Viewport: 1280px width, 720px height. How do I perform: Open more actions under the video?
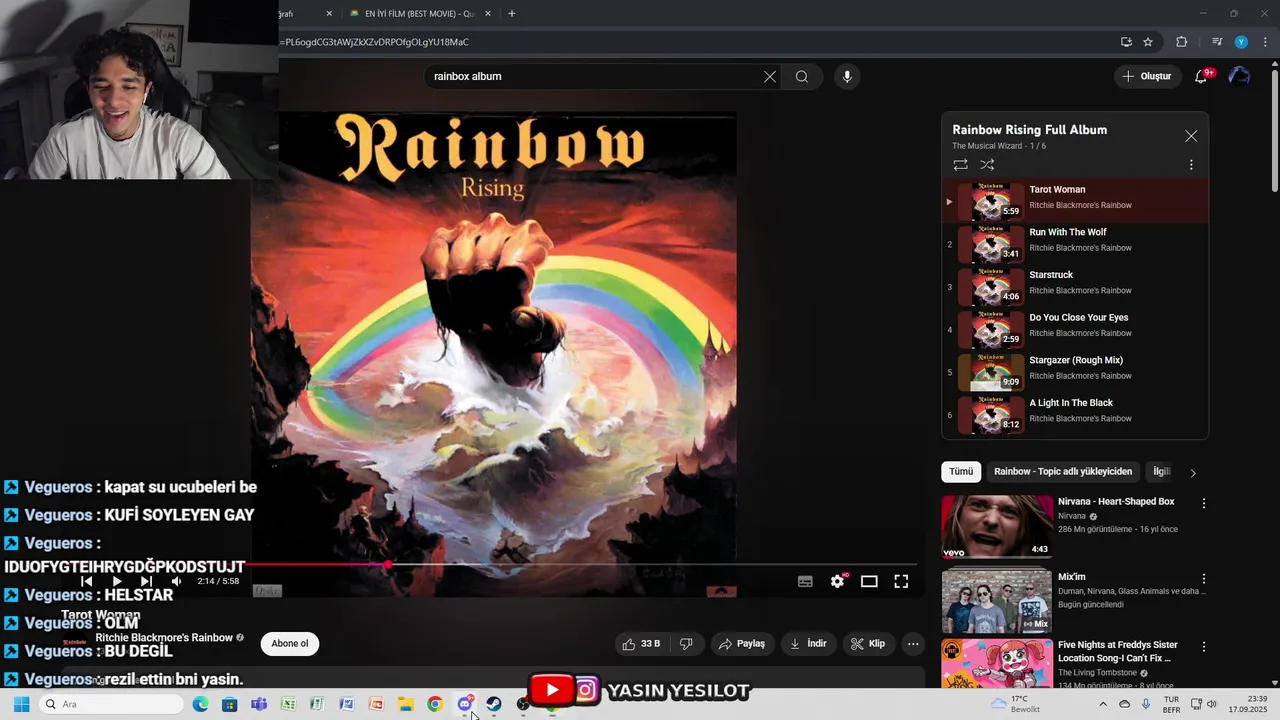913,644
